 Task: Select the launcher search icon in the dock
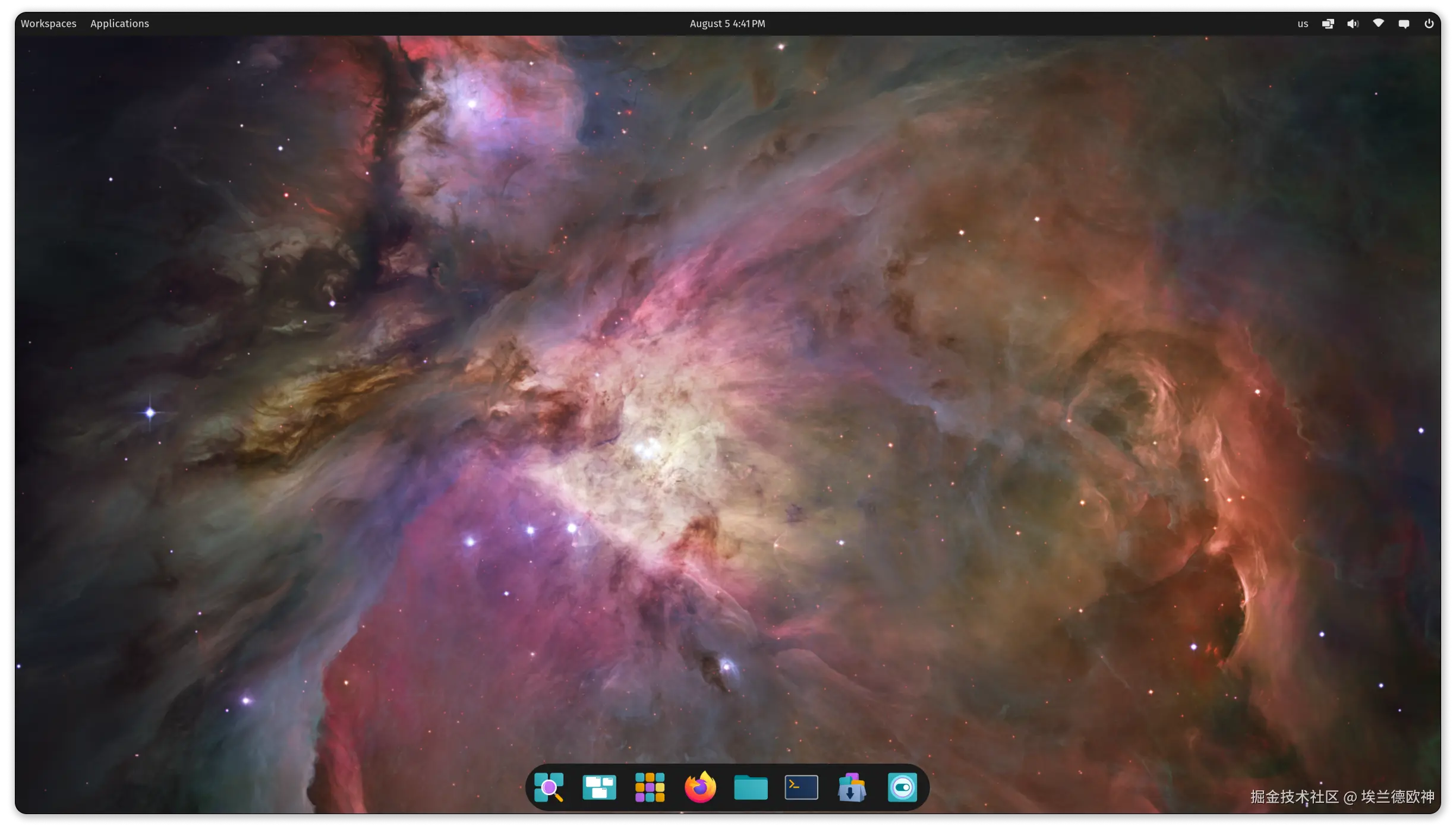549,787
